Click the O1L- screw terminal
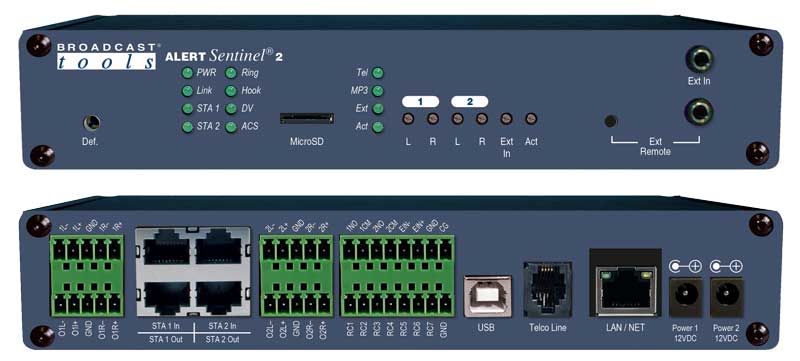 click(x=59, y=304)
